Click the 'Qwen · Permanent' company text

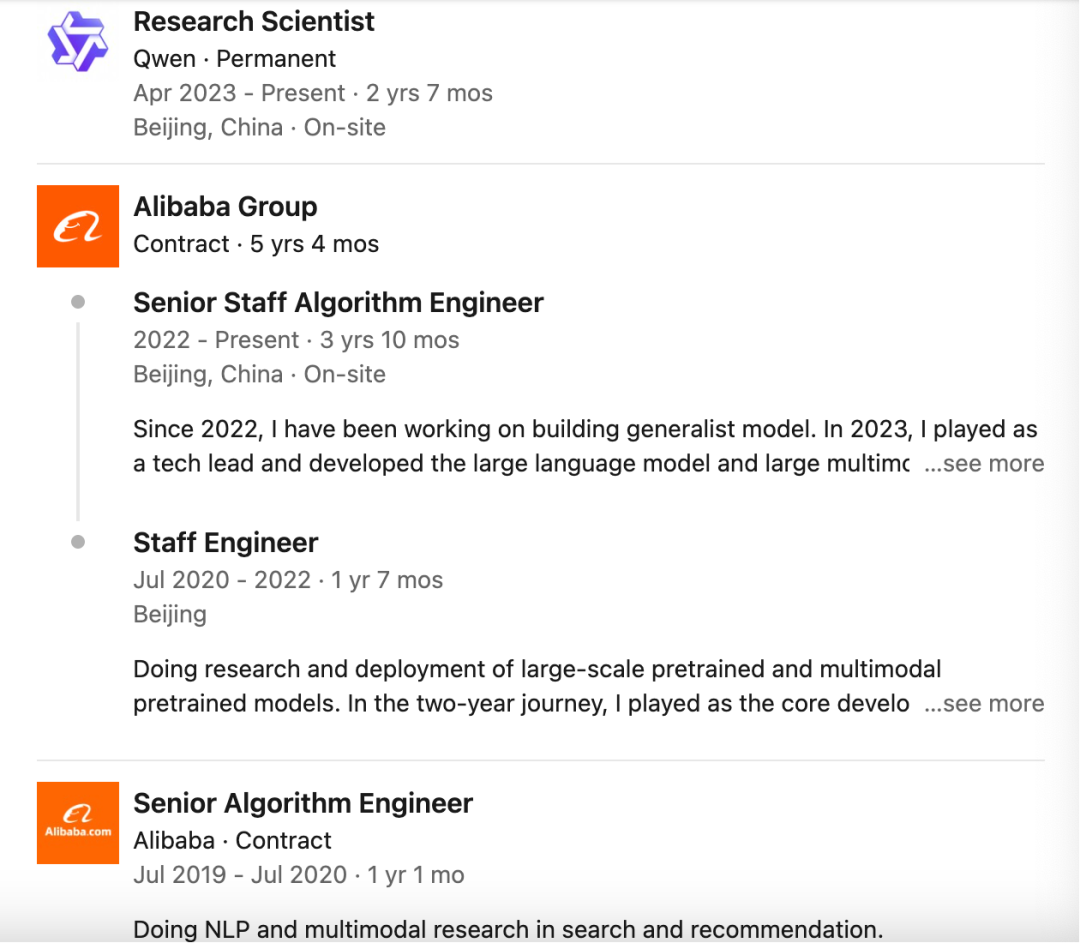[x=234, y=59]
